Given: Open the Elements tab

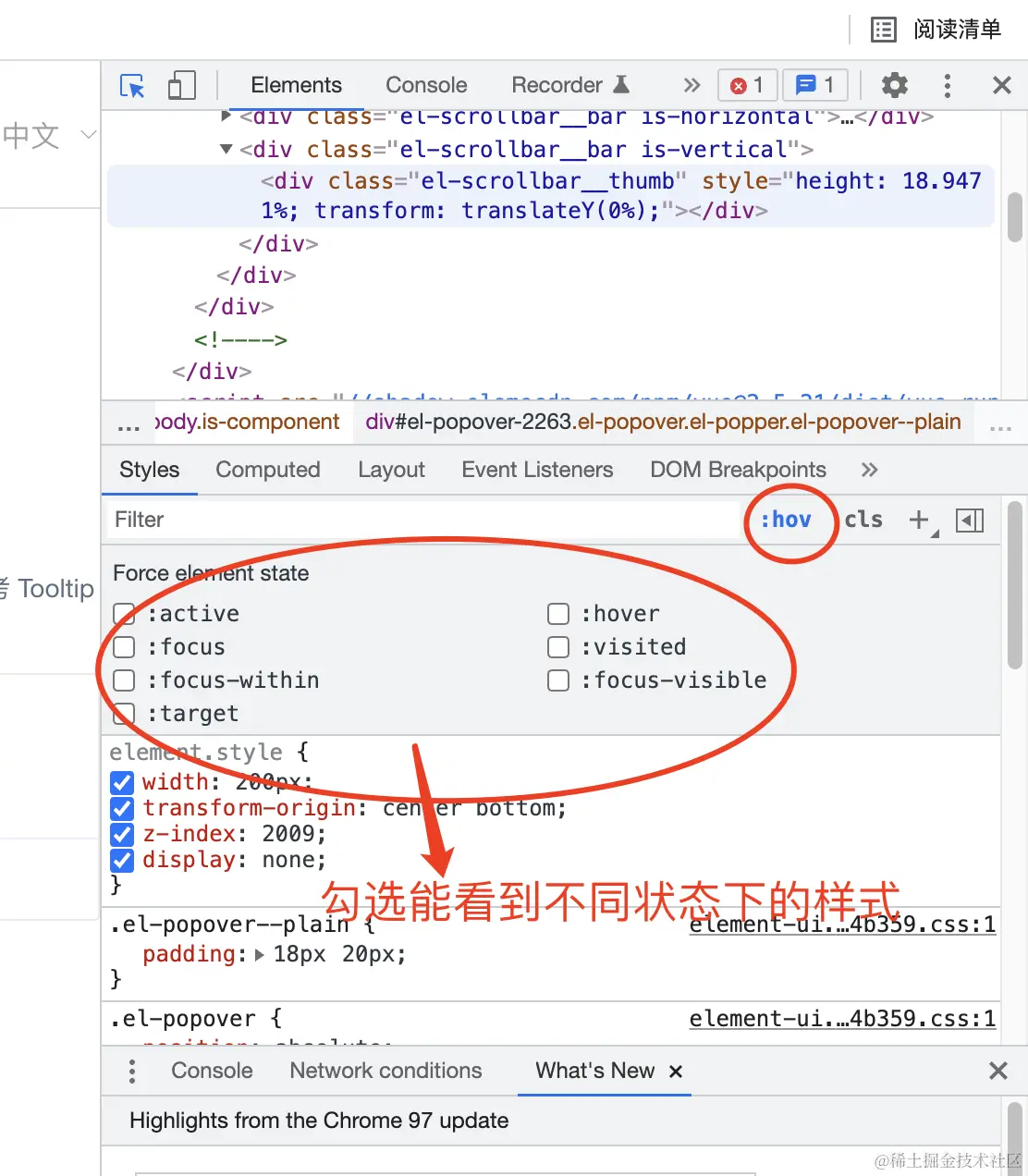Looking at the screenshot, I should click(x=296, y=85).
